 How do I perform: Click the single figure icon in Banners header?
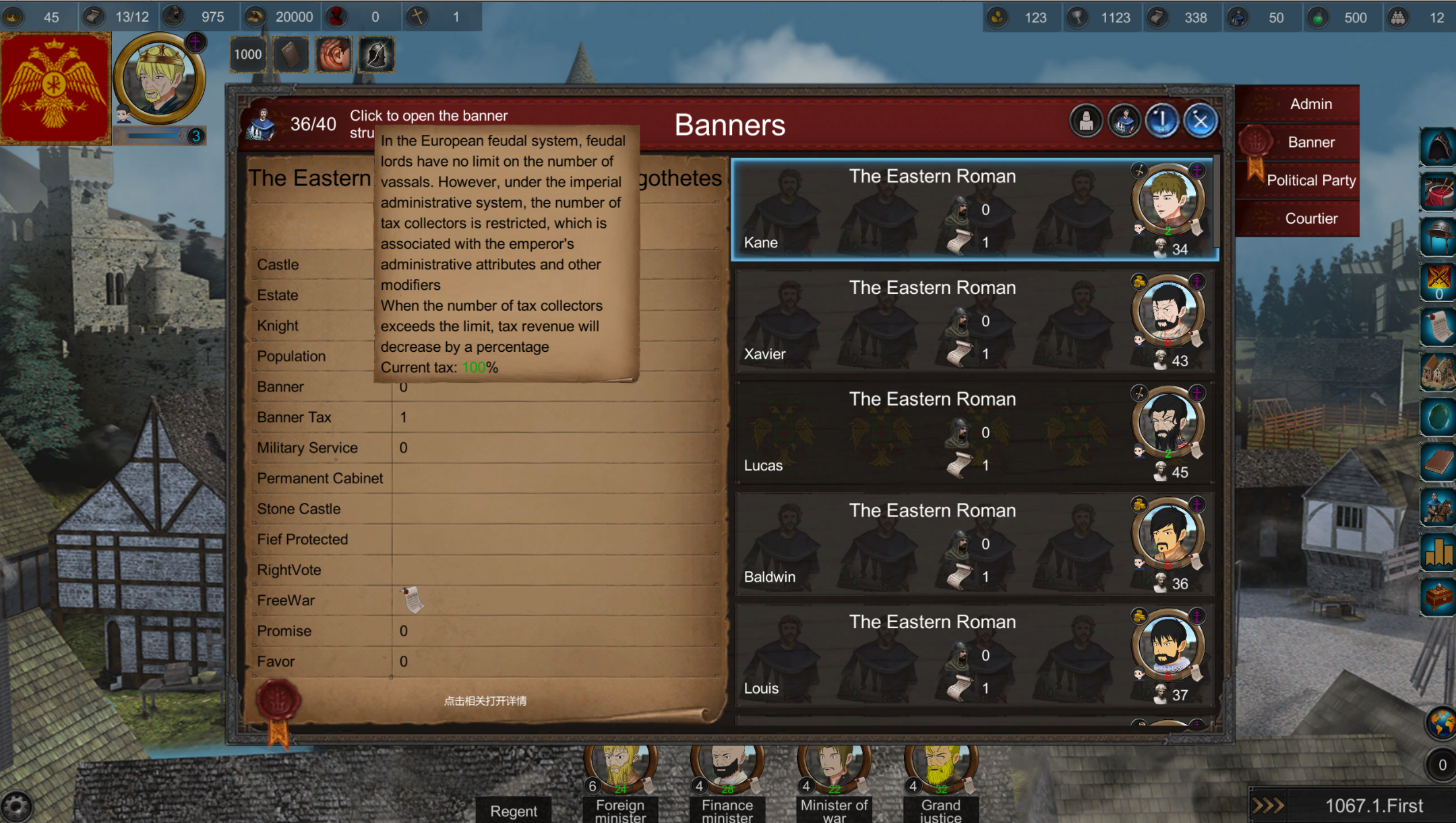1086,122
